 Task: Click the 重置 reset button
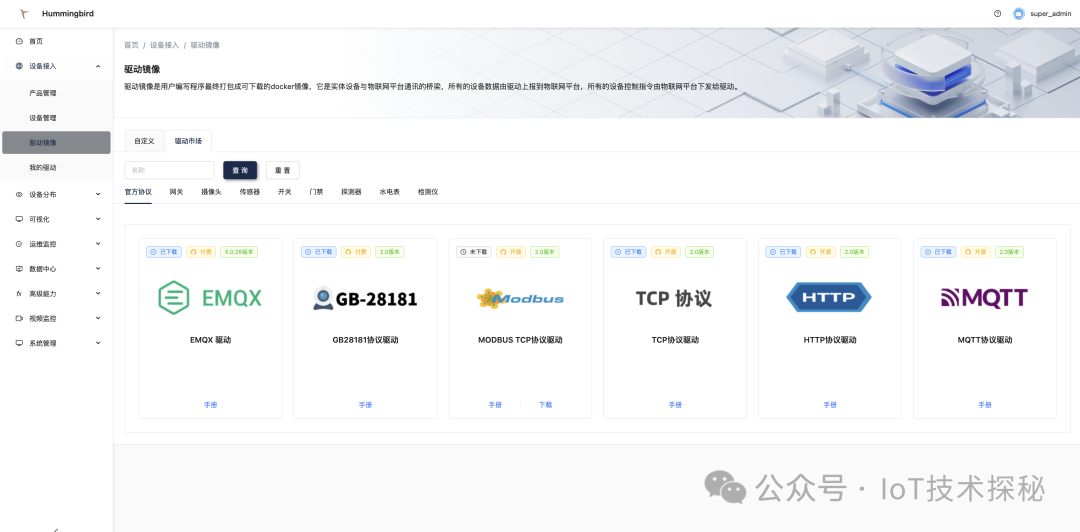[282, 170]
